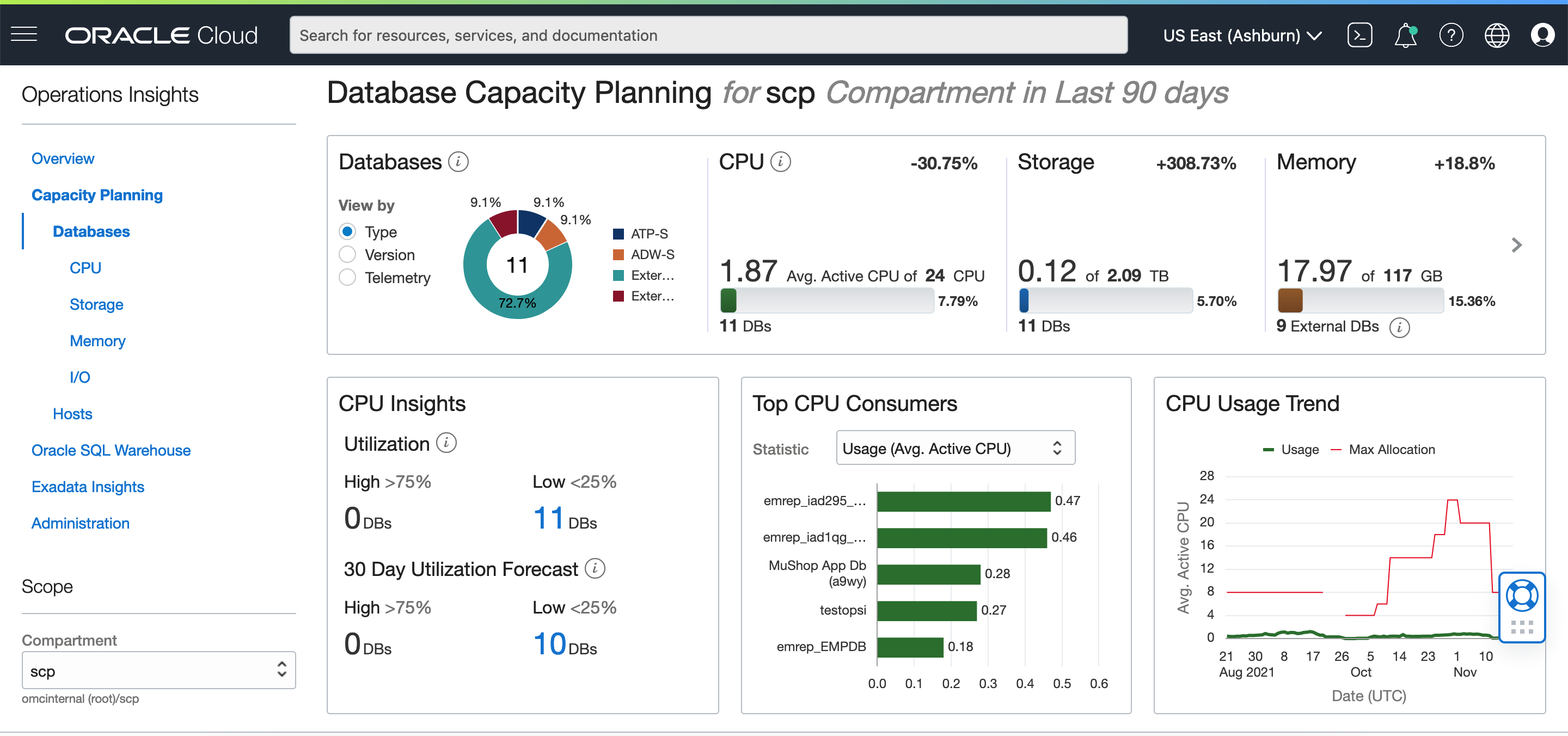Open the Oracle SQL Warehouse link
Screen dimensions: 1568x736
coord(111,451)
